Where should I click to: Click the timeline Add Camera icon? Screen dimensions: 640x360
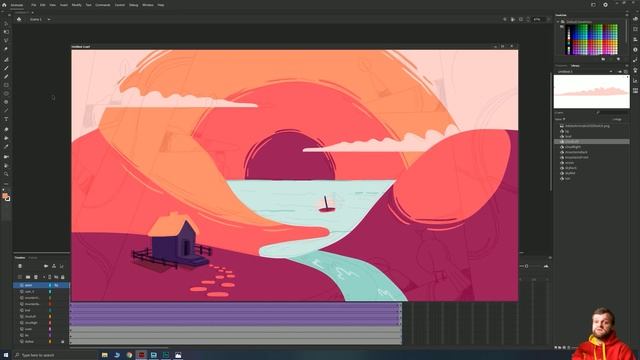46,266
